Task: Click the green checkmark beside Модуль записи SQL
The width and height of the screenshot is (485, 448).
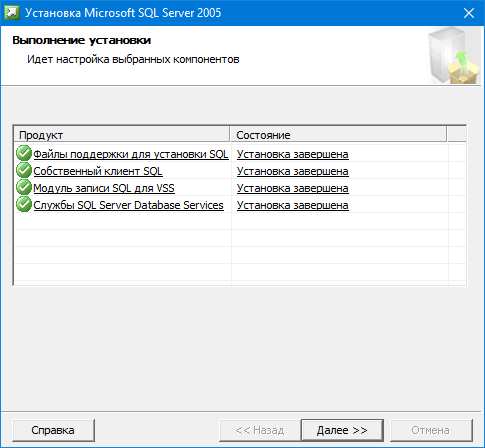Action: pyautogui.click(x=24, y=187)
